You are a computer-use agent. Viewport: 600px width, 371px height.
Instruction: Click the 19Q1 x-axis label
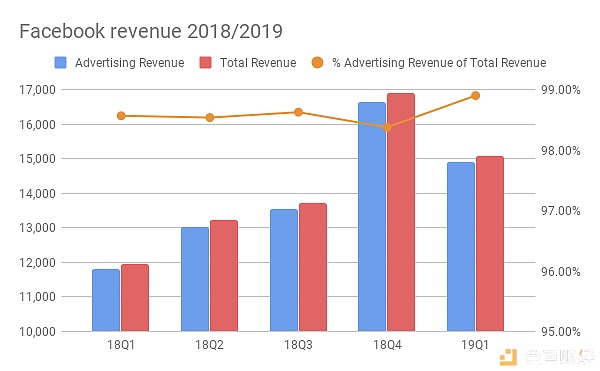click(x=475, y=345)
